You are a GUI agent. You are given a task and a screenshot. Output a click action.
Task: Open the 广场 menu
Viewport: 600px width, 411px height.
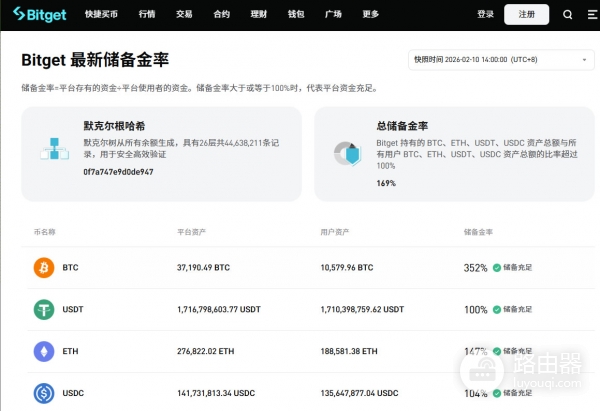[x=333, y=14]
